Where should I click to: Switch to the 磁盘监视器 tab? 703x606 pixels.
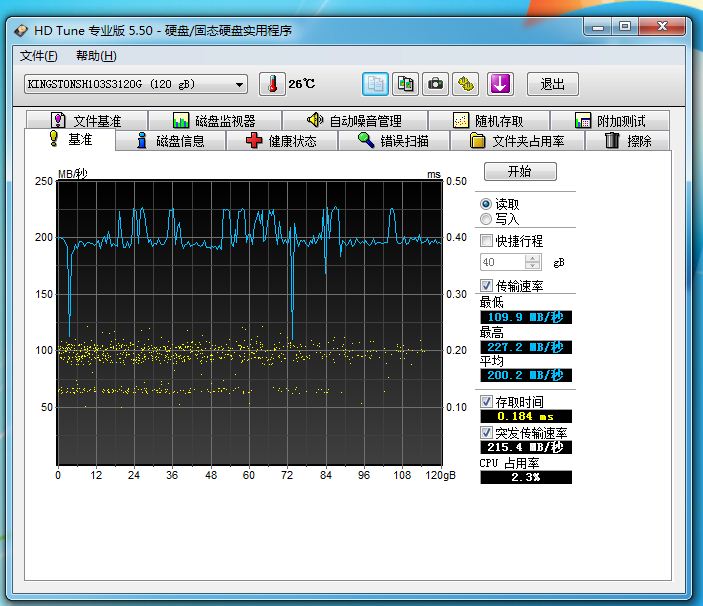coord(215,121)
